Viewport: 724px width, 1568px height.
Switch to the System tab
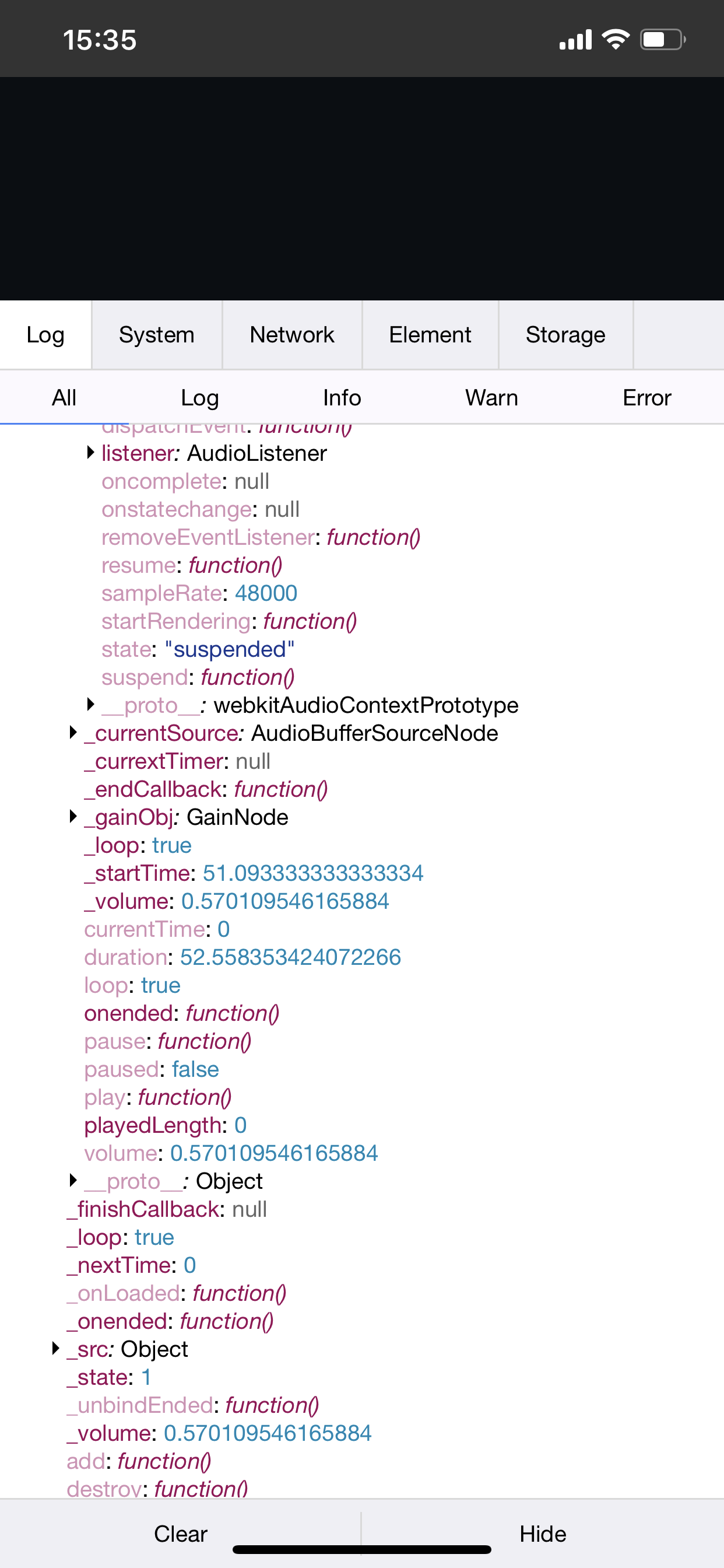tap(156, 335)
